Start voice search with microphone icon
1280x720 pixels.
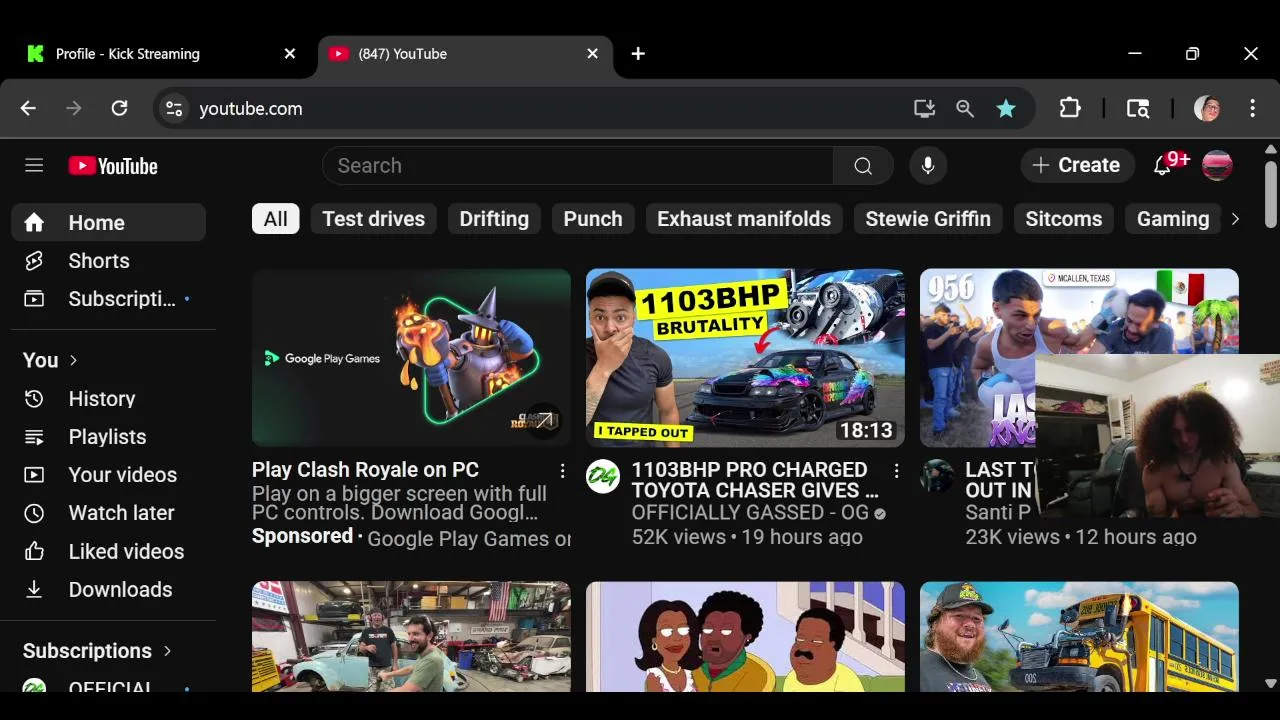pos(928,166)
